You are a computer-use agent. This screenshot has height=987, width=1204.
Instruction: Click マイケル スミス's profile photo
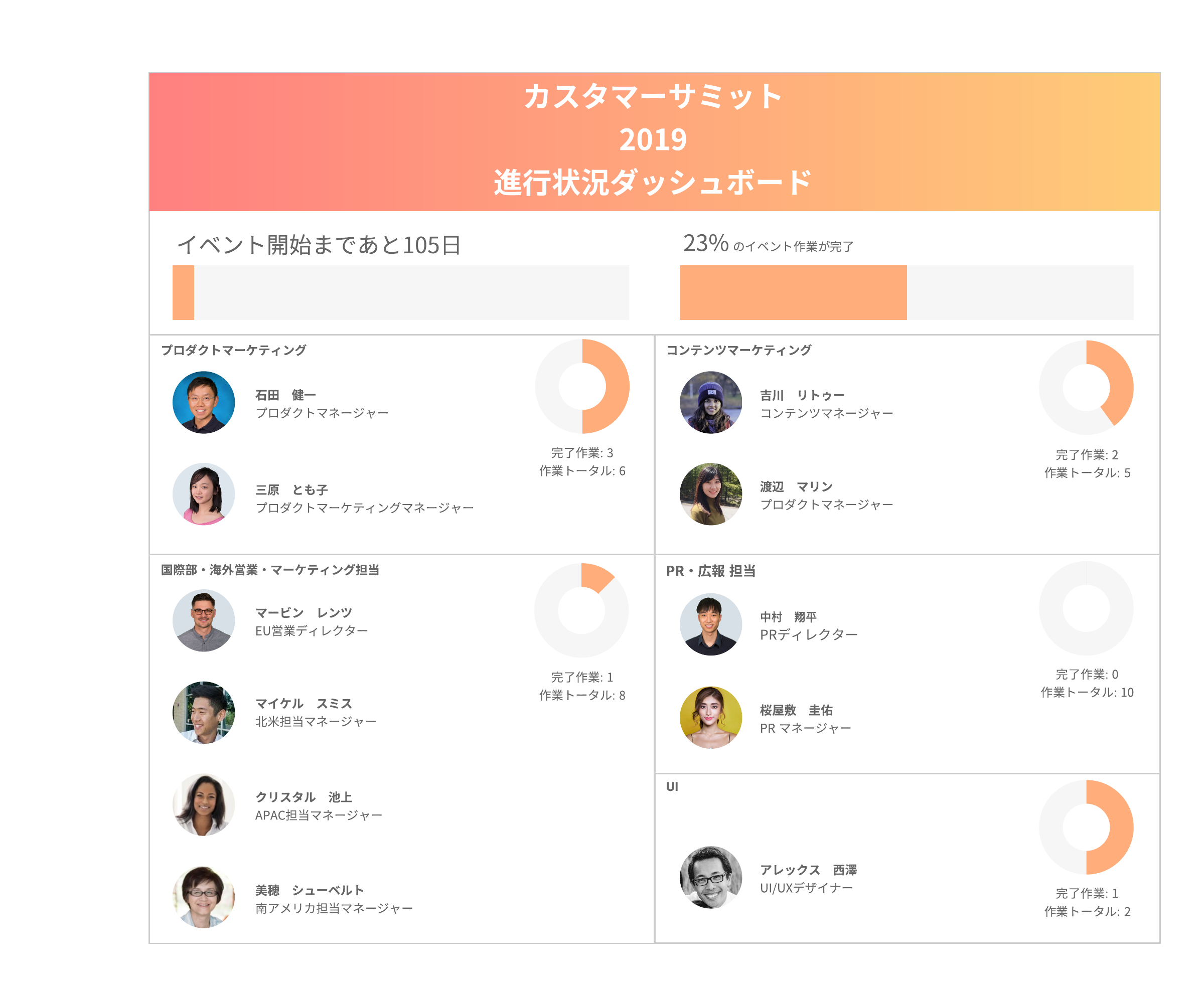[203, 712]
